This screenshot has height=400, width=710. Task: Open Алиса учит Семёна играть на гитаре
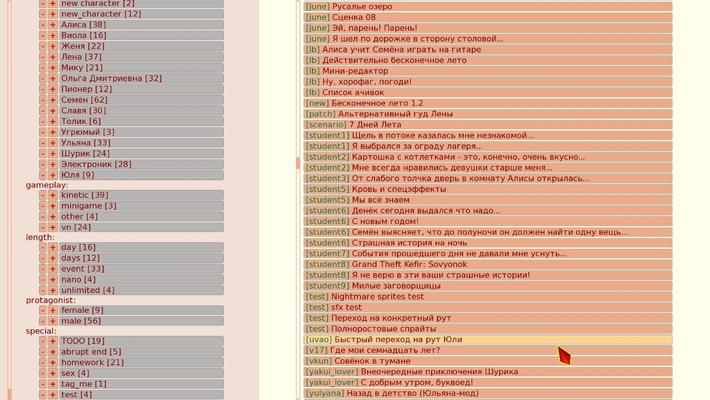(488, 50)
